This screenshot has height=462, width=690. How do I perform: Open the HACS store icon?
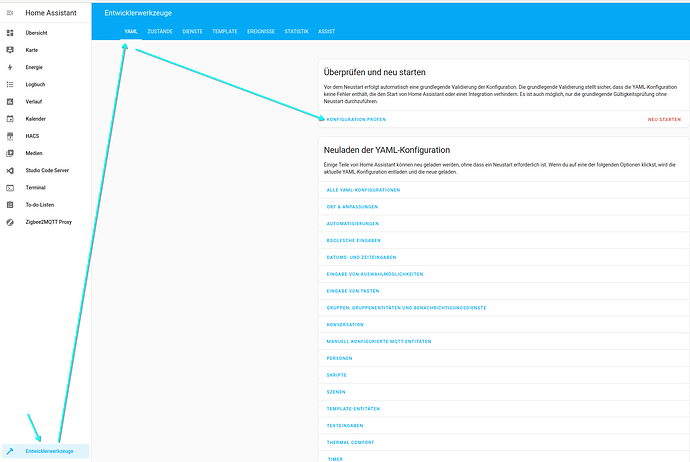coord(10,135)
